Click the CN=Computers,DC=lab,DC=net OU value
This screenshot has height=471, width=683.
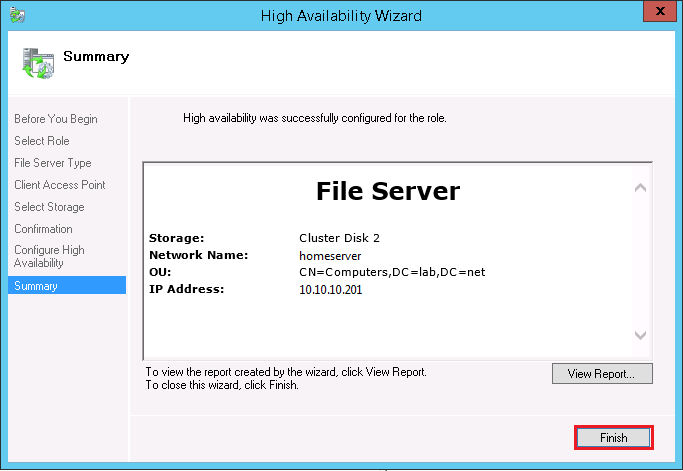point(392,272)
